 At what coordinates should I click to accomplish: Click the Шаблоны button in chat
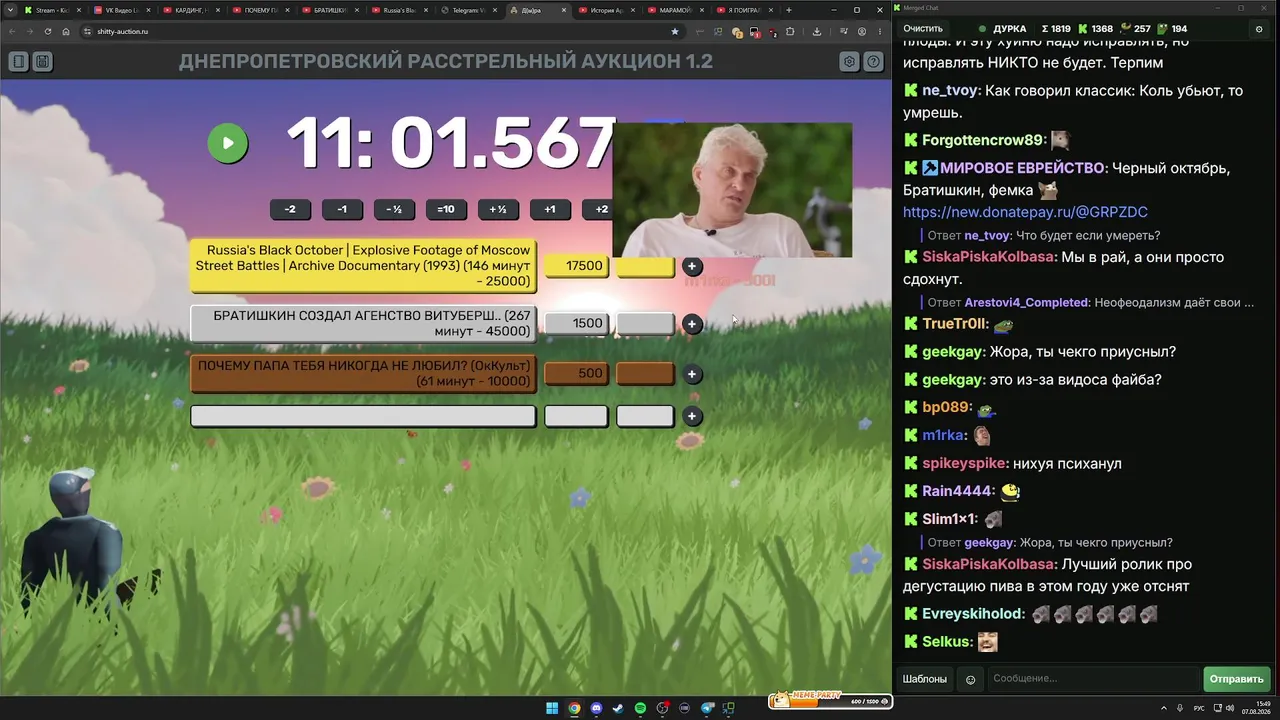point(925,679)
